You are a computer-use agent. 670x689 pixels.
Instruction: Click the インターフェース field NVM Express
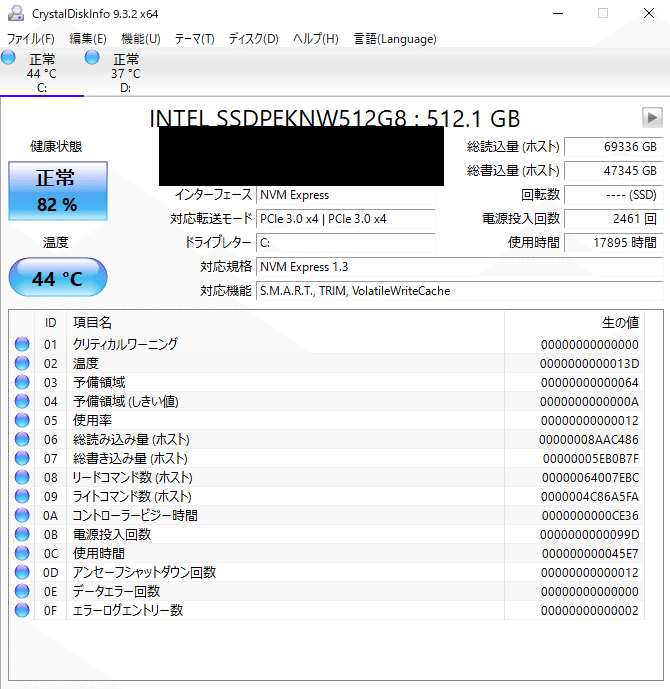(x=346, y=195)
